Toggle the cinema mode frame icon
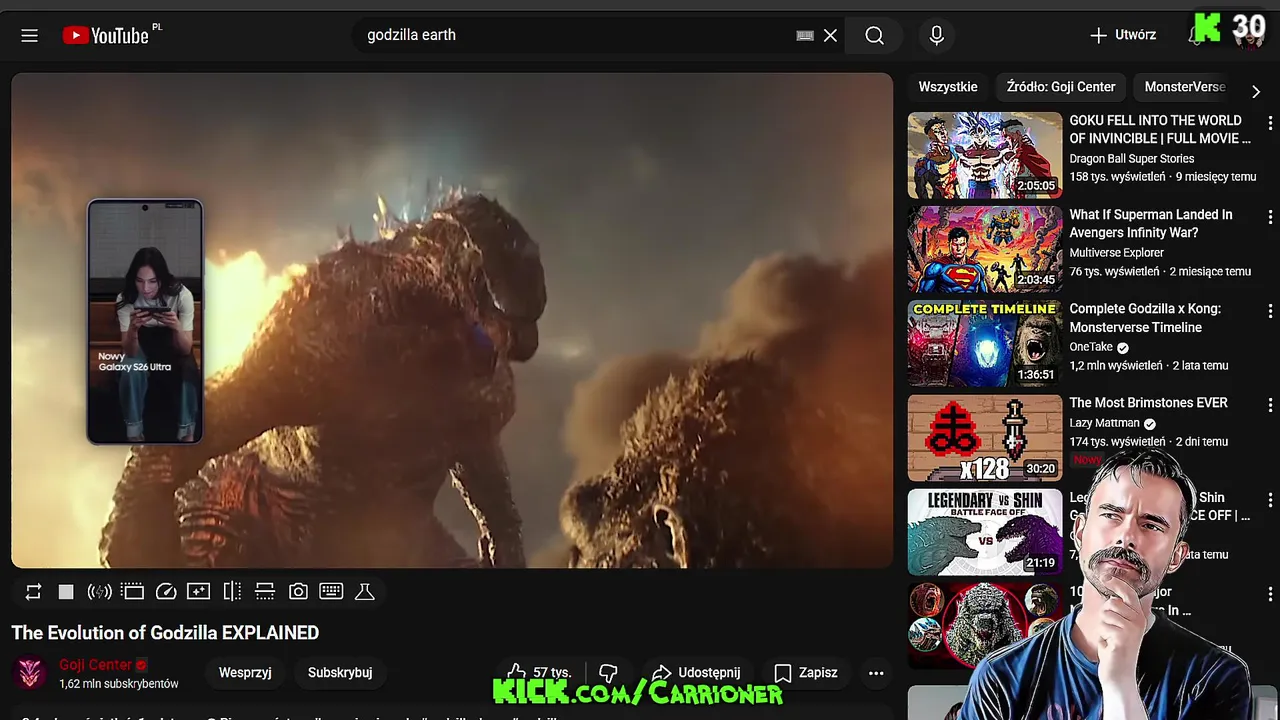The width and height of the screenshot is (1280, 720). tap(133, 592)
